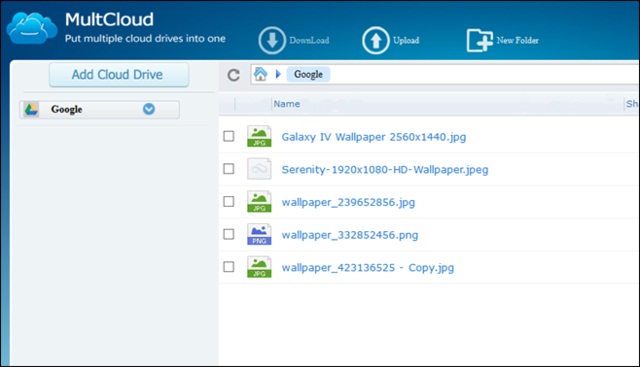This screenshot has height=367, width=640.
Task: Sort by the Name column header
Action: pos(287,104)
